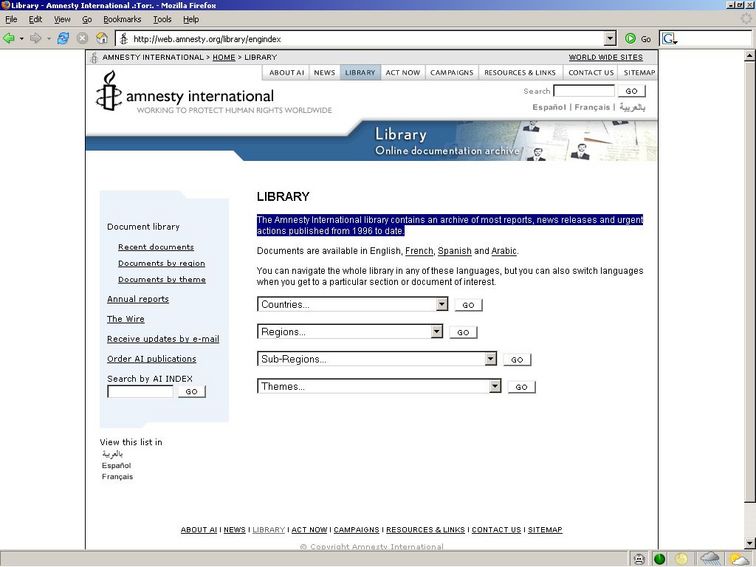Click GO button beside top Search field

tap(632, 91)
